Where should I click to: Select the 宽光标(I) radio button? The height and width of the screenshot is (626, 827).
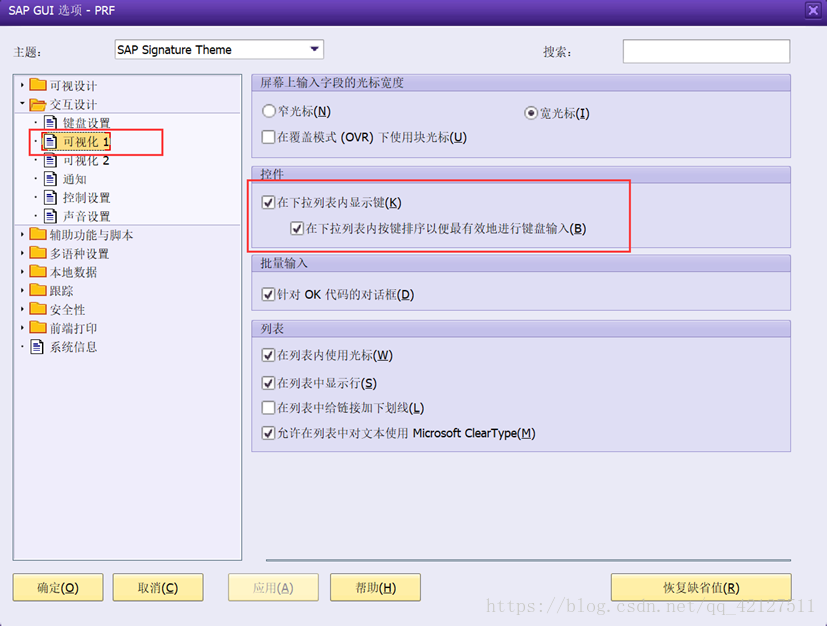pyautogui.click(x=531, y=113)
